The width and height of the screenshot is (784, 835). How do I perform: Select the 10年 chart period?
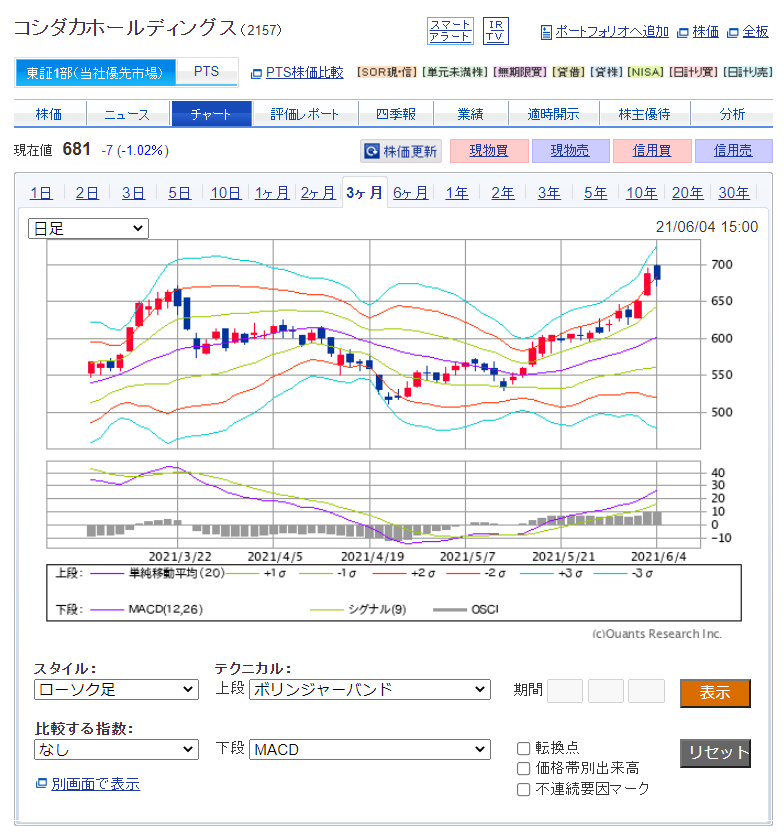pos(641,193)
